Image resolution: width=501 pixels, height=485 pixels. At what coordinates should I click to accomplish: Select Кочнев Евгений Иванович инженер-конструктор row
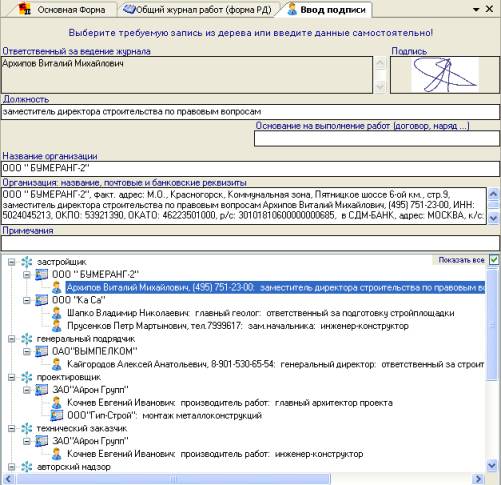pyautogui.click(x=215, y=454)
